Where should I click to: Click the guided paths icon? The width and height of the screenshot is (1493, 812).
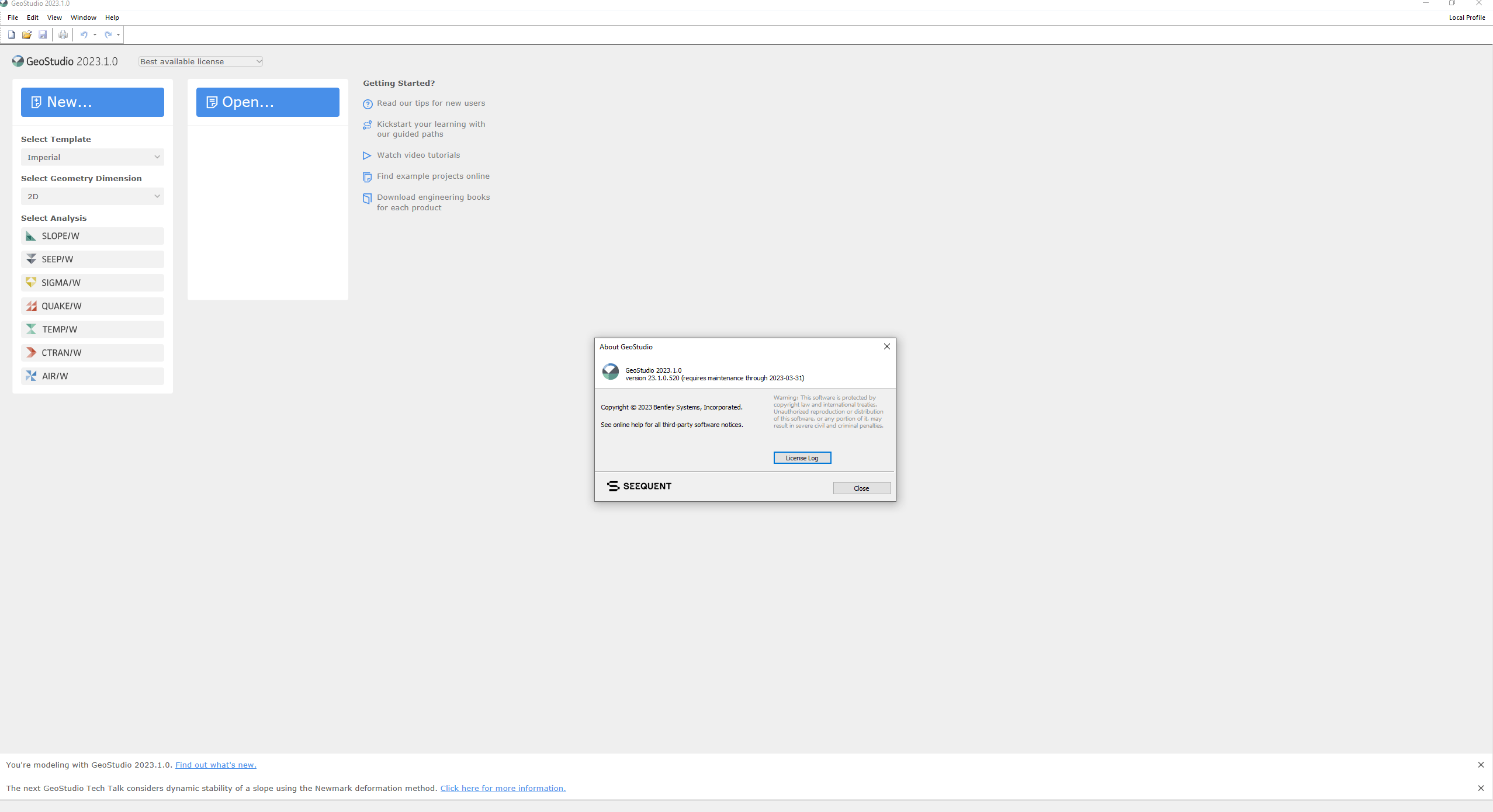coord(368,125)
